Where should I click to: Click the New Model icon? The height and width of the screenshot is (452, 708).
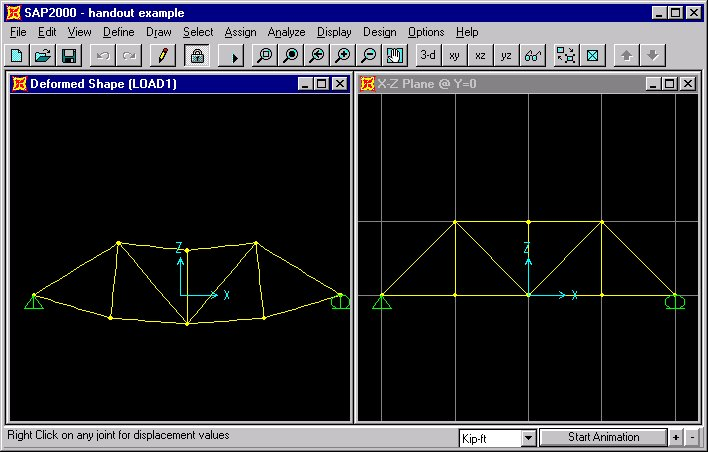pyautogui.click(x=17, y=56)
